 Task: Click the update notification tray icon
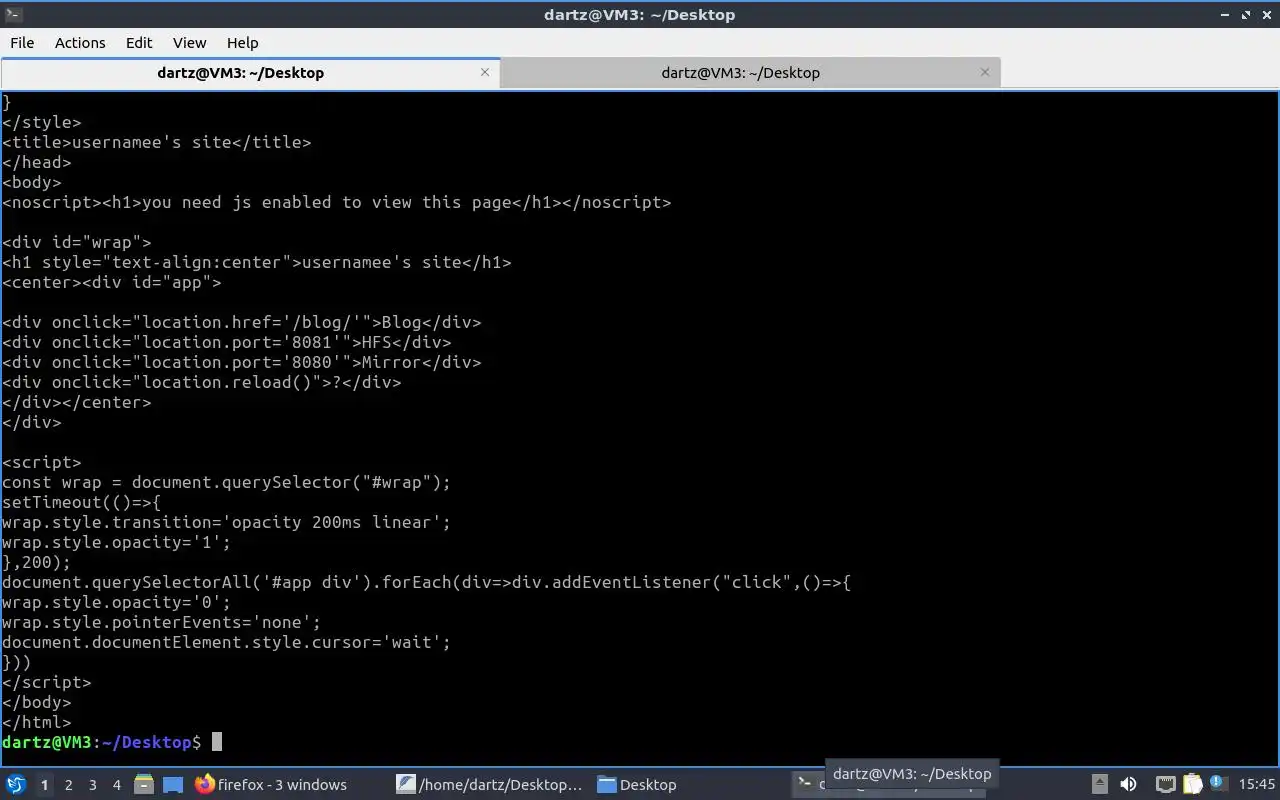(1218, 785)
